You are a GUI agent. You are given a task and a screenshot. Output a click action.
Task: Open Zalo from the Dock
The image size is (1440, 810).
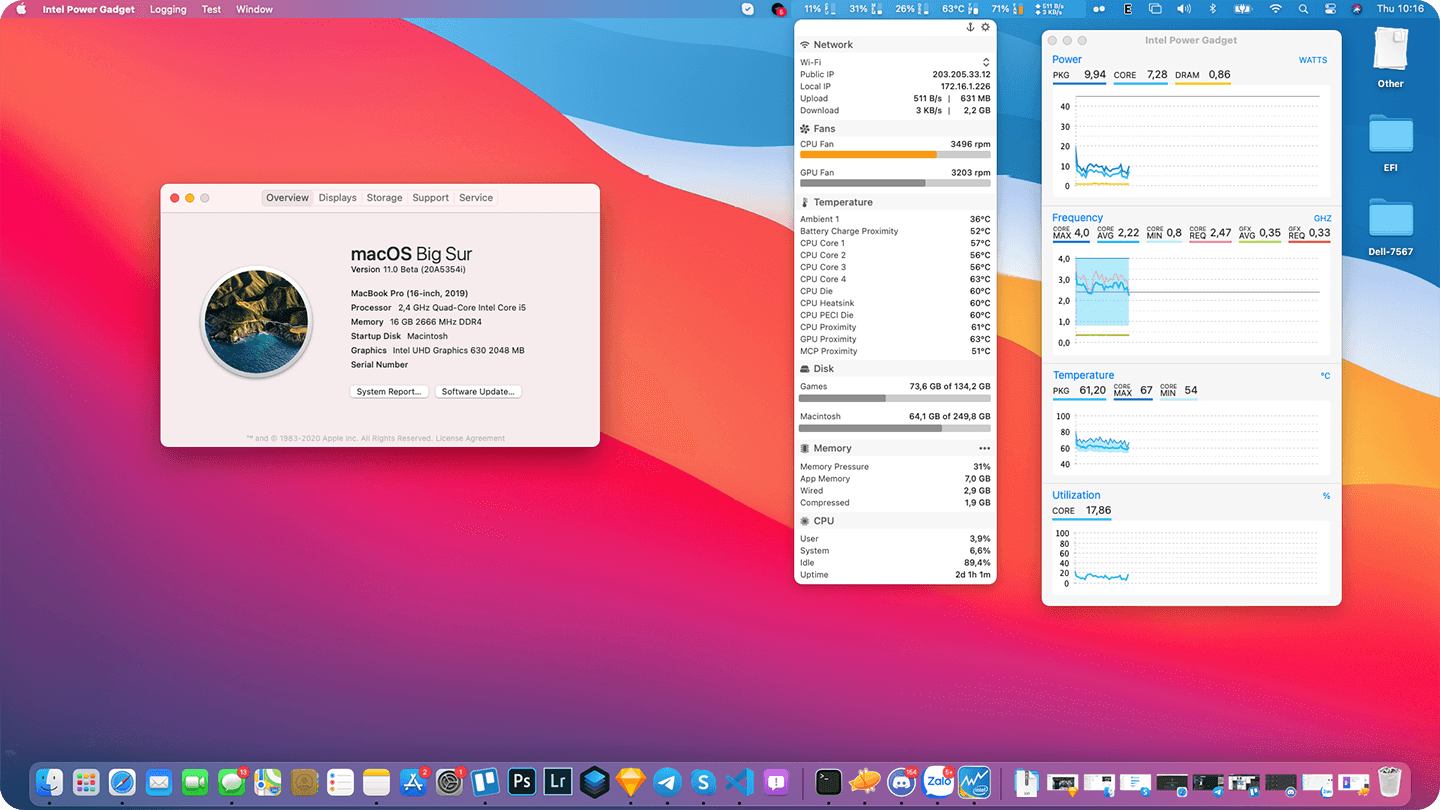[x=939, y=782]
